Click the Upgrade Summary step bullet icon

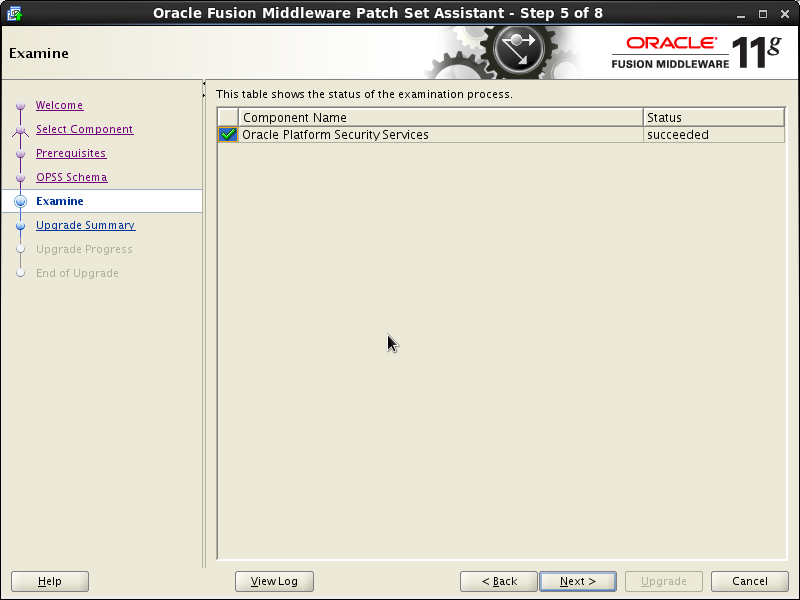point(20,226)
